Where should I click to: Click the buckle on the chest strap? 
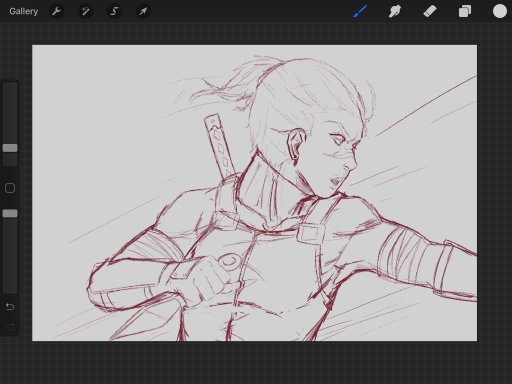[x=310, y=233]
